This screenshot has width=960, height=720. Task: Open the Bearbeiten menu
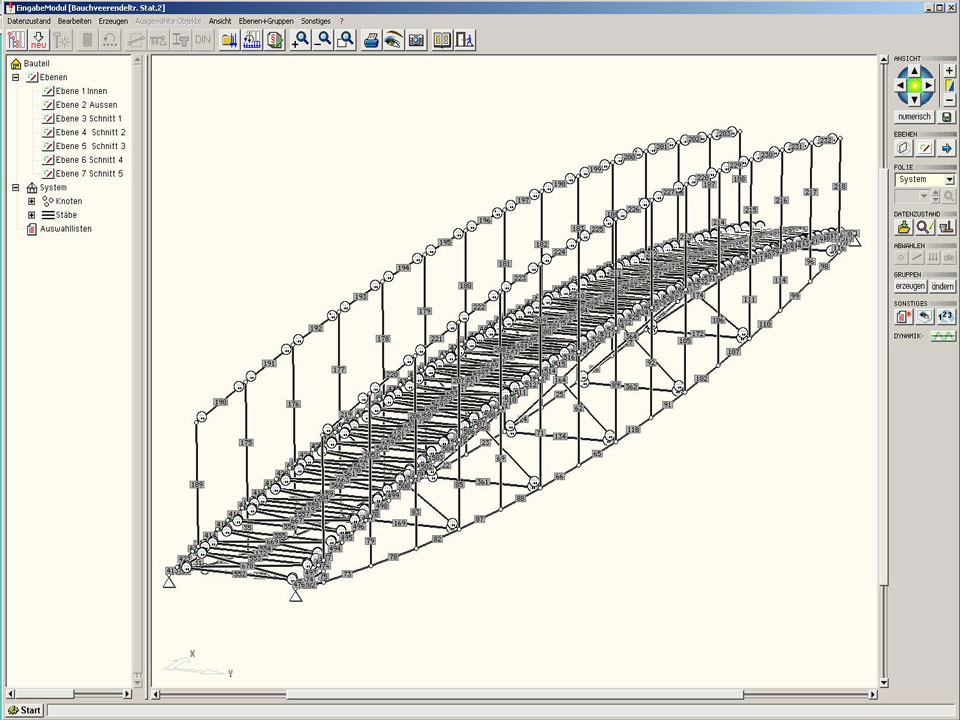(76, 20)
